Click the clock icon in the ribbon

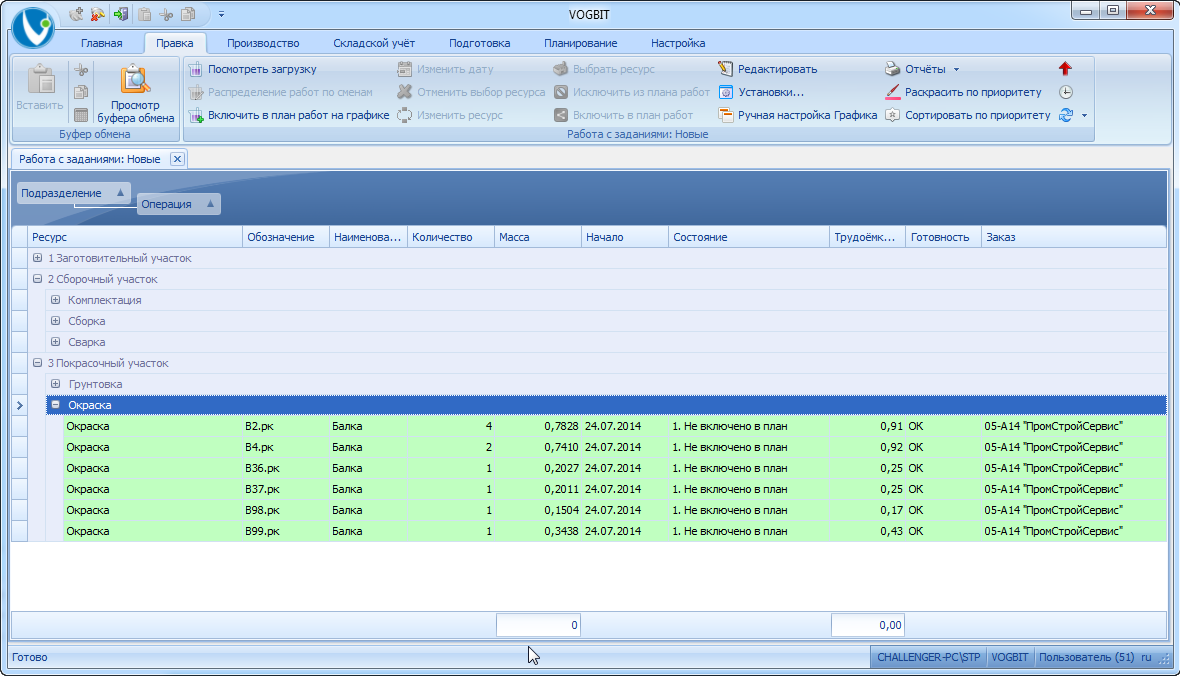[1066, 92]
